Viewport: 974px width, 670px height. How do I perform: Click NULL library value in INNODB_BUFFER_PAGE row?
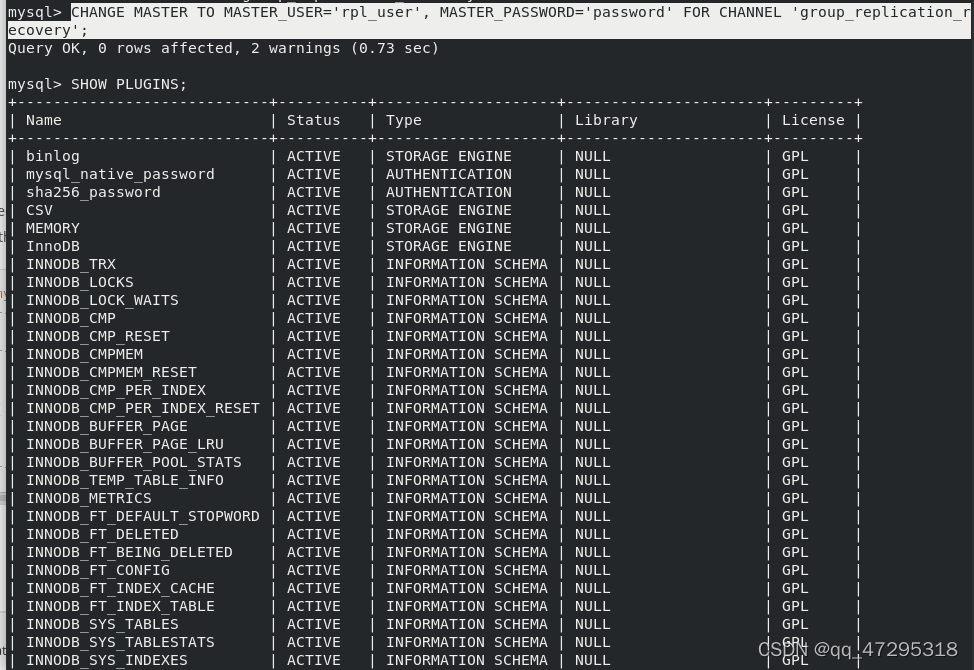pos(593,427)
